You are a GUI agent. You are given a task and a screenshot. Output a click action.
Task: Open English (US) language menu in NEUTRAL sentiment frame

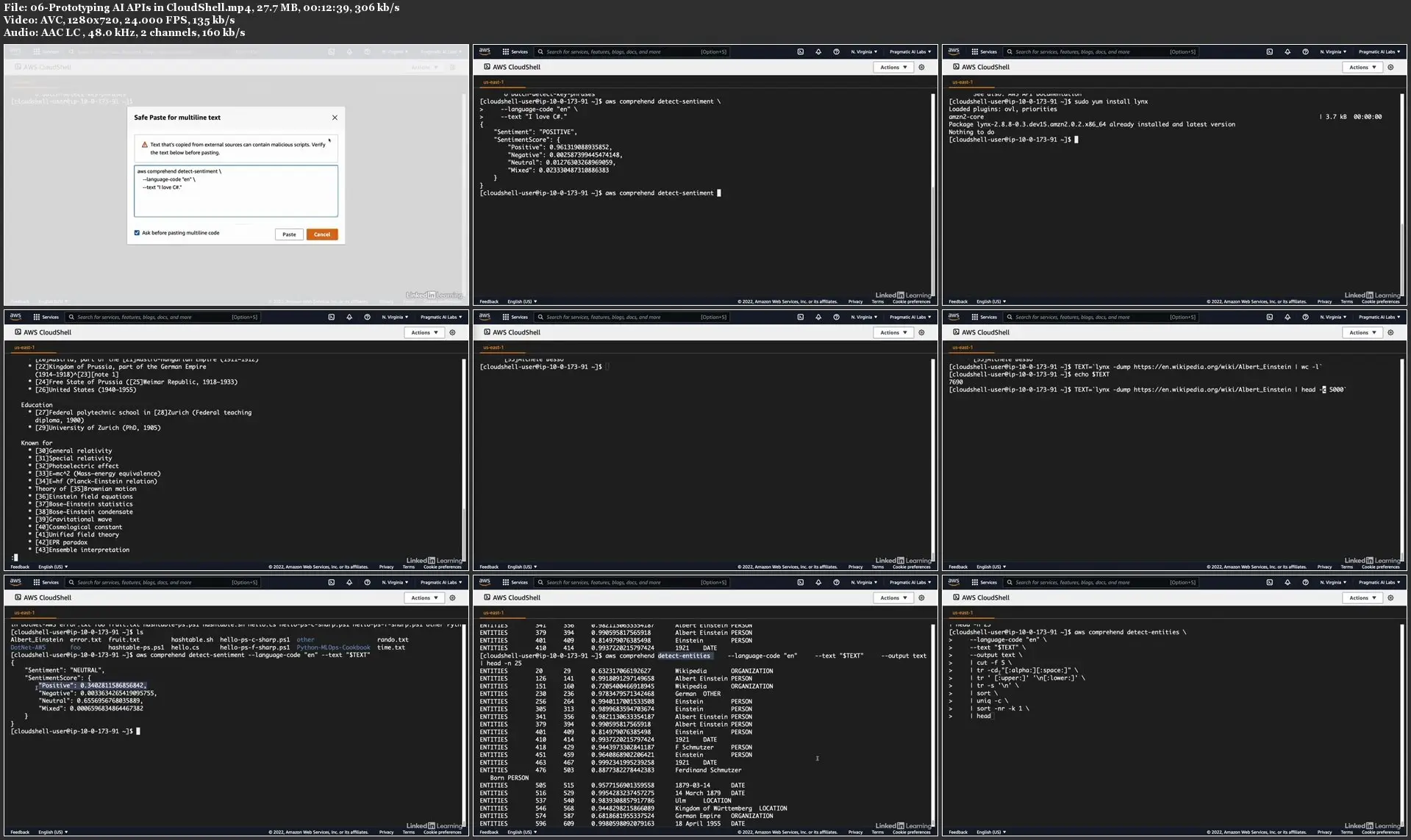53,832
